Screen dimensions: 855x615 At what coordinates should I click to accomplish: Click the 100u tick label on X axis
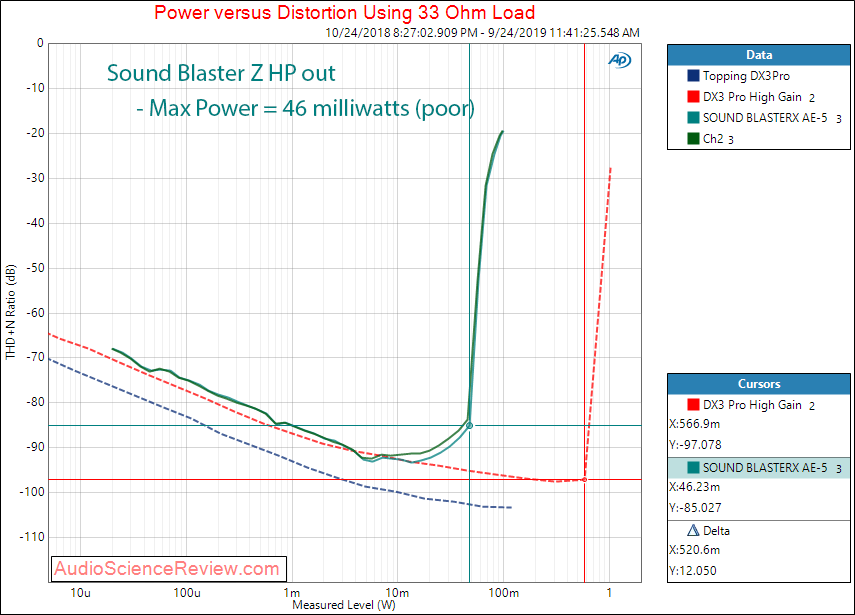click(x=186, y=593)
